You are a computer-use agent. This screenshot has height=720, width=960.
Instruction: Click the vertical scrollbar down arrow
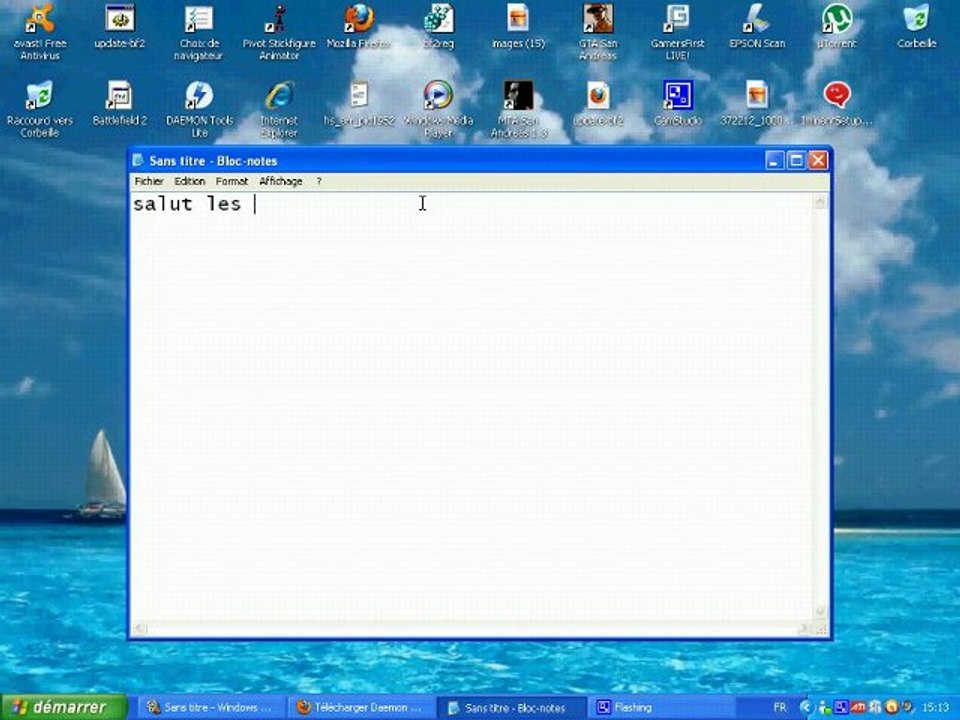pyautogui.click(x=820, y=612)
